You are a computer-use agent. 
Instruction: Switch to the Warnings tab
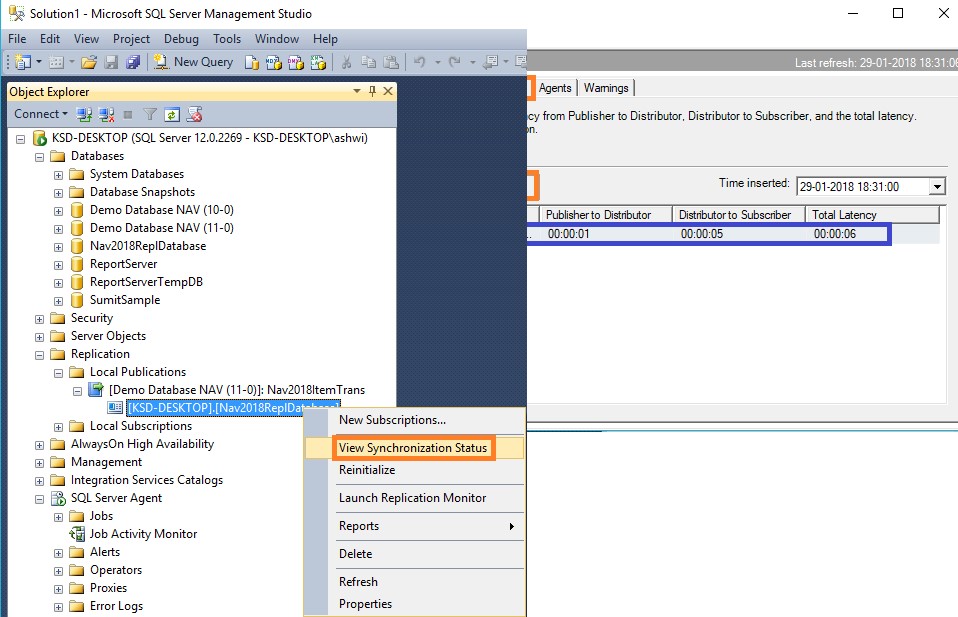(606, 88)
